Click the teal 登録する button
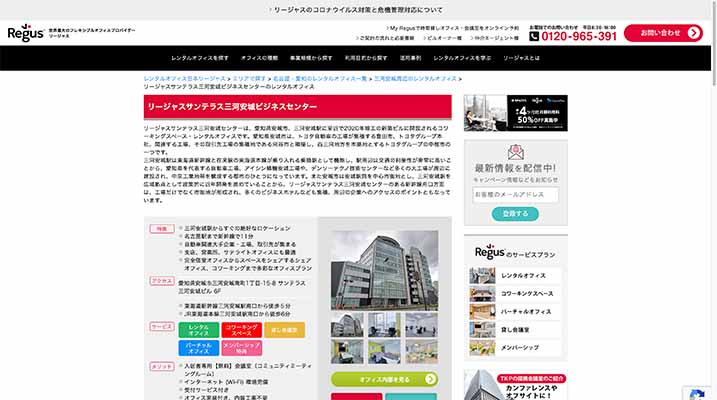Screen dimensions: 717x400 tap(515, 213)
